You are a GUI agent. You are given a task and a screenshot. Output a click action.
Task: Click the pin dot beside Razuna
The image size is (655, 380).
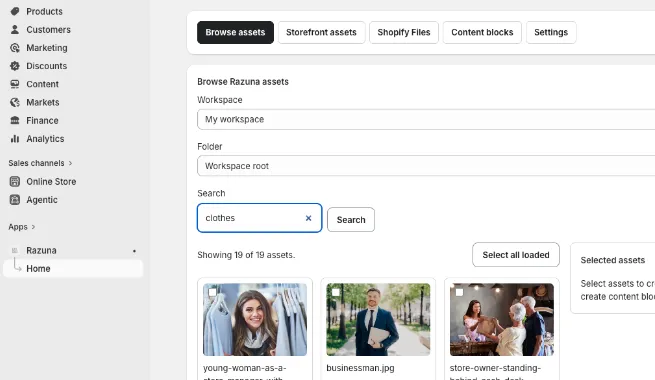click(134, 251)
